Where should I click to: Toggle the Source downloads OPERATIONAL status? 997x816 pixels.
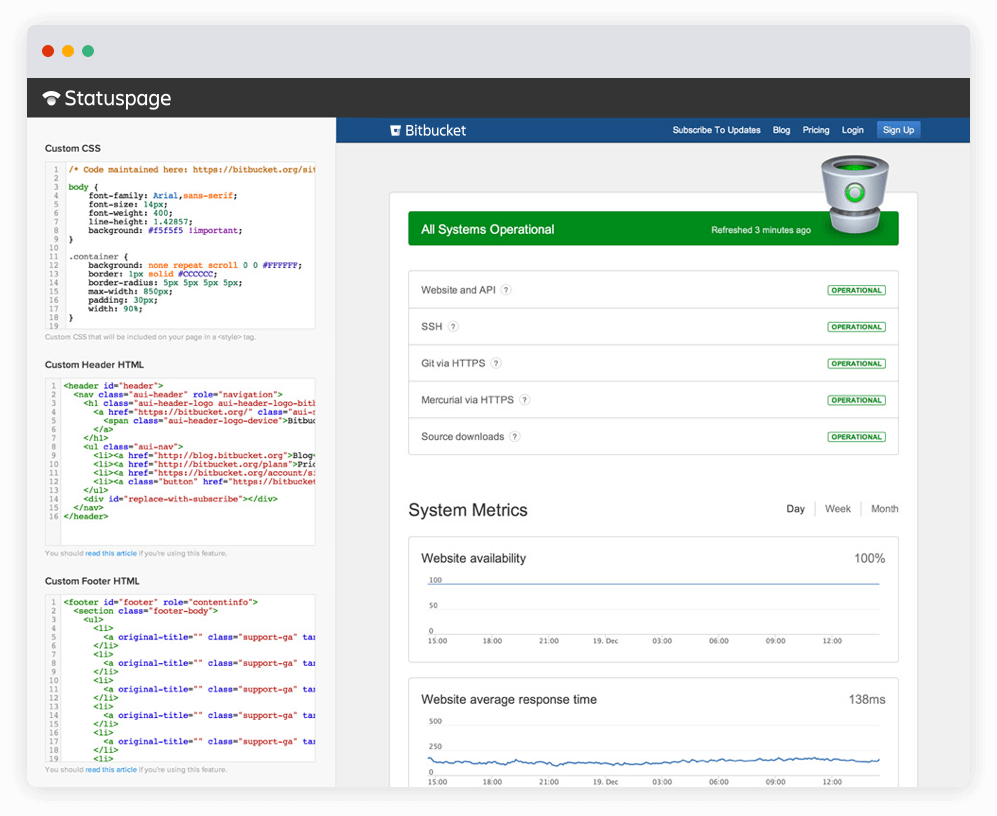[x=856, y=436]
